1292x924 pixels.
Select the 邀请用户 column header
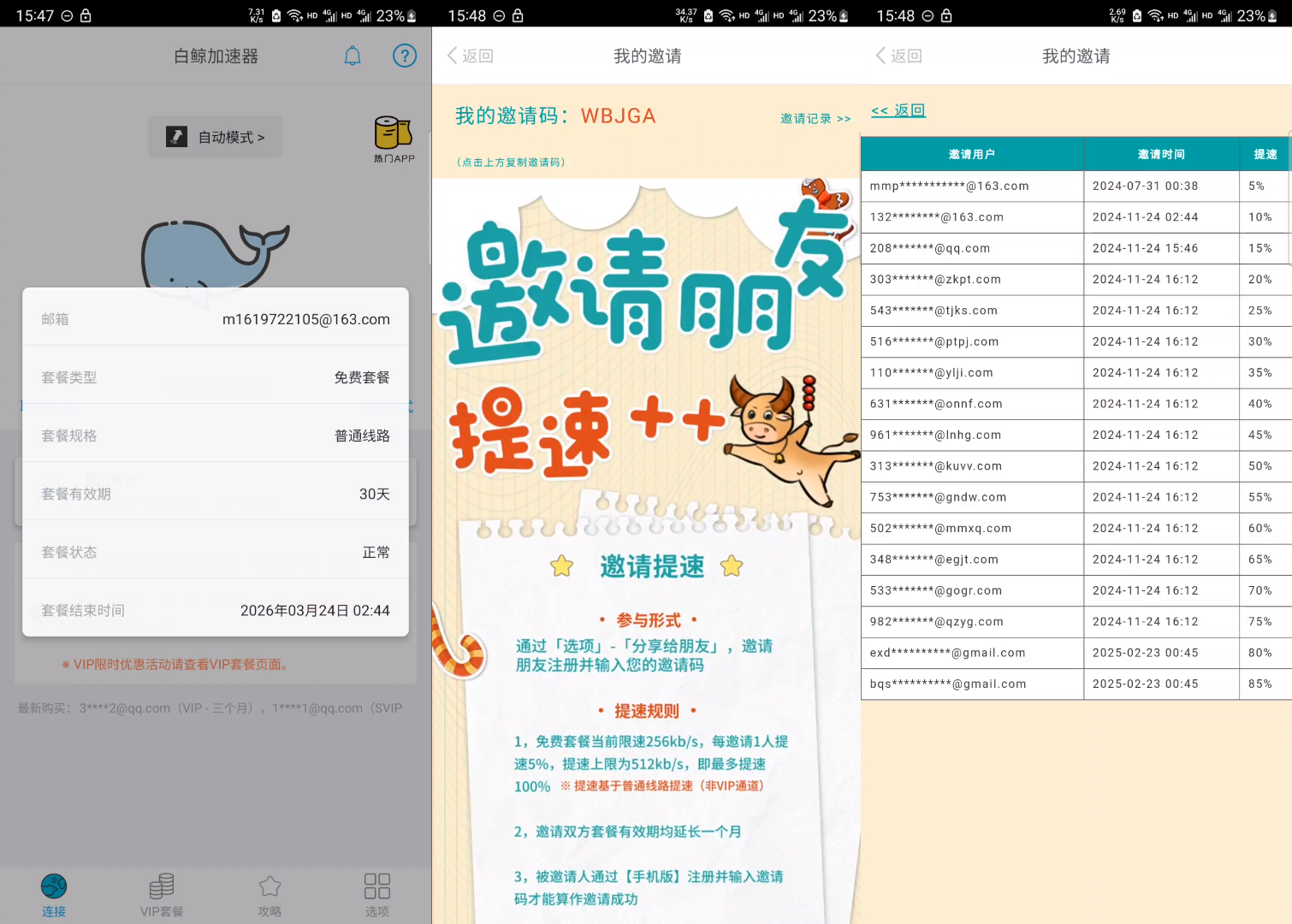pos(971,155)
